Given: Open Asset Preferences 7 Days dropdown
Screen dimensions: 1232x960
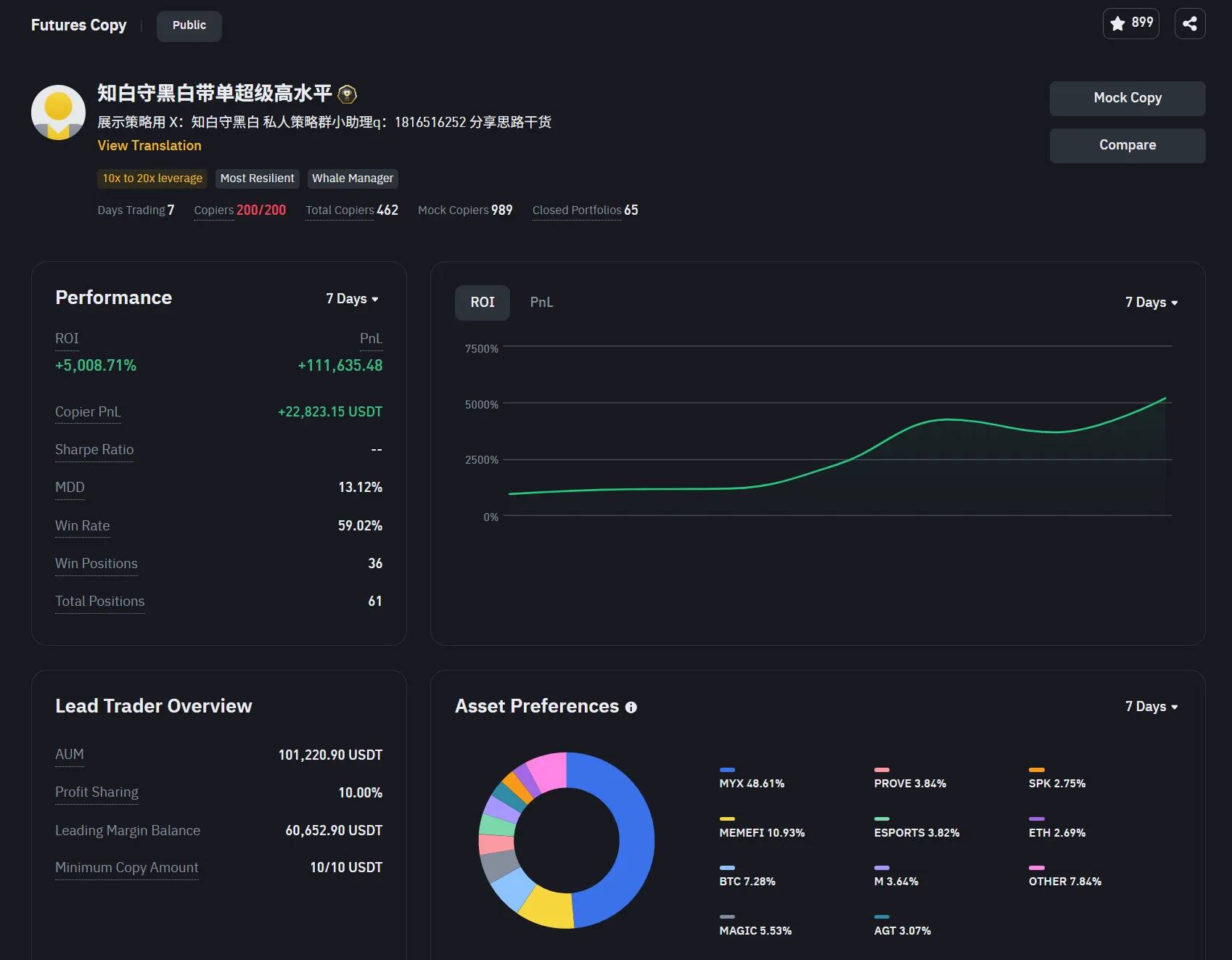Looking at the screenshot, I should (x=1151, y=706).
